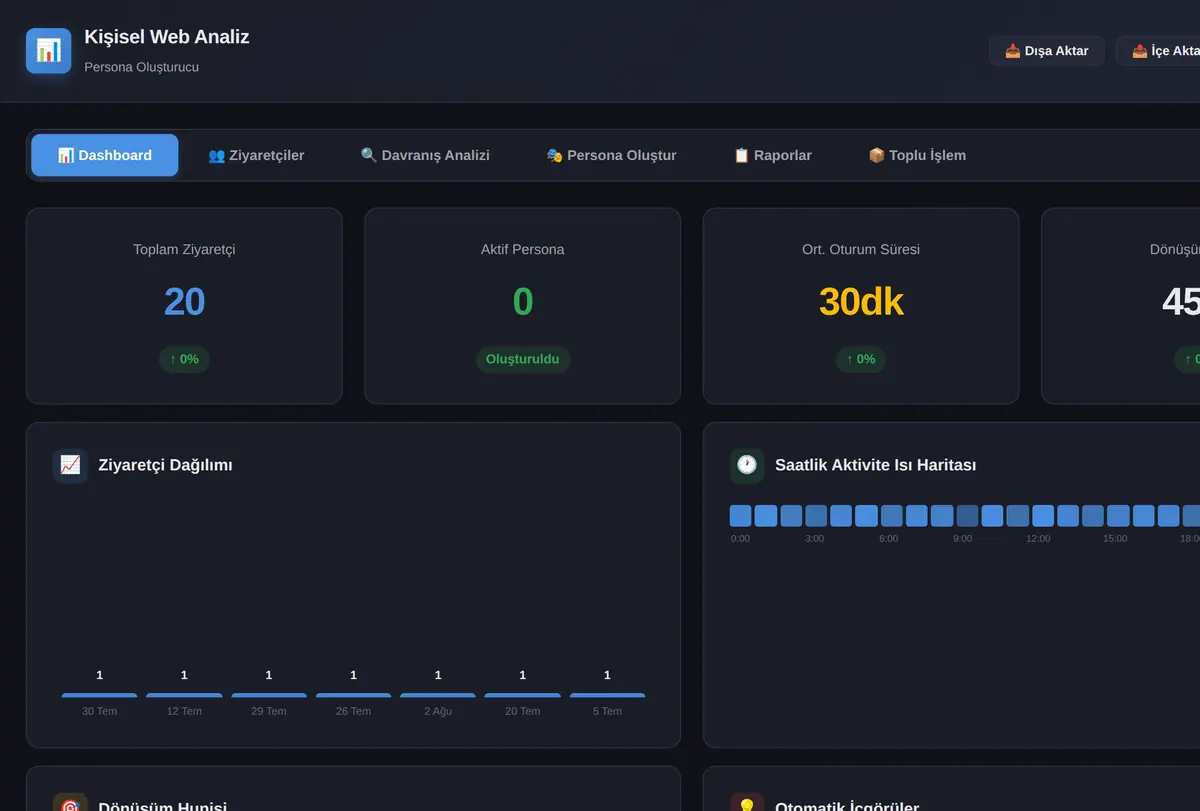Select the 20 Tem bar in the chart
1200x811 pixels.
coord(523,695)
